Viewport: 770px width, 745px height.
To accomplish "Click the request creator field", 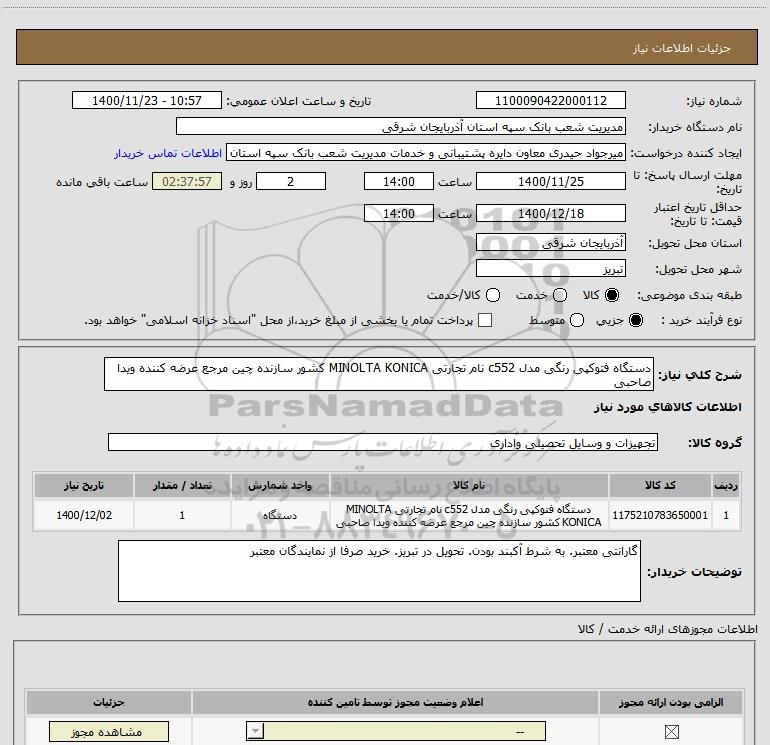I will [426, 153].
